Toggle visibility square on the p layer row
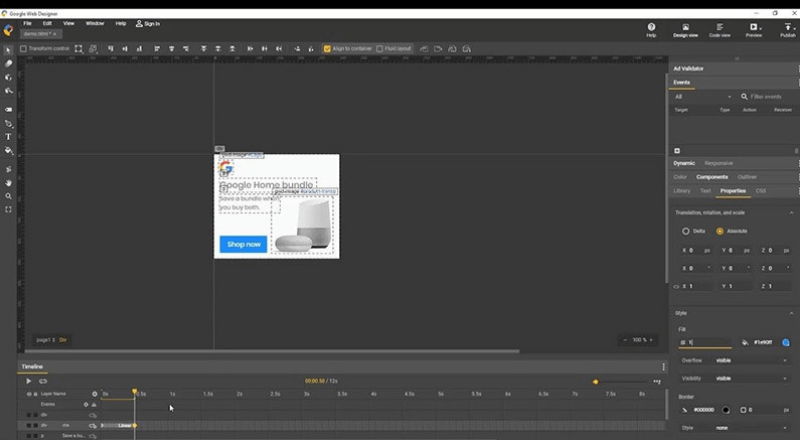The height and width of the screenshot is (440, 800). point(29,436)
